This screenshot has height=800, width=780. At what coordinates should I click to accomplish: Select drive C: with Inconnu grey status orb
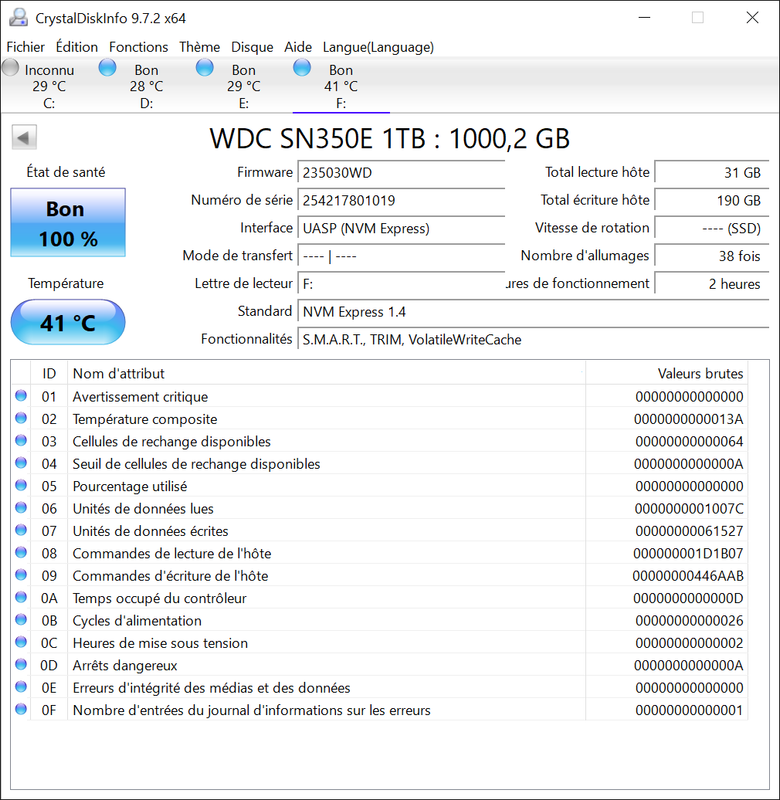pos(11,68)
